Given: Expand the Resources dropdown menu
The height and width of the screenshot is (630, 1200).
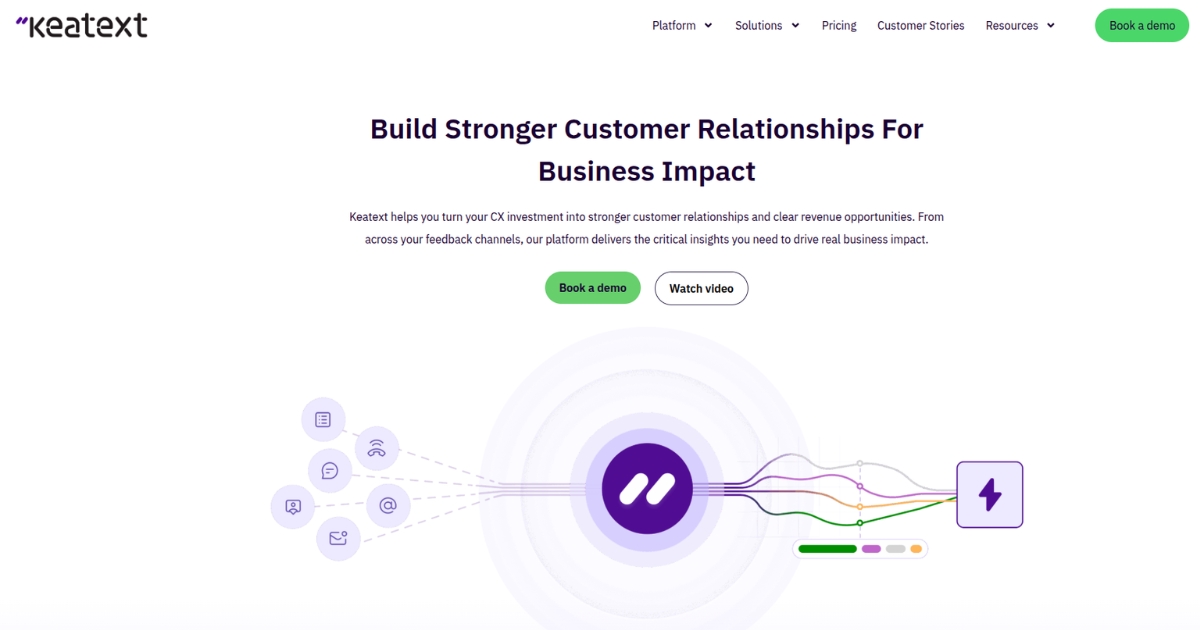Looking at the screenshot, I should [x=1020, y=26].
